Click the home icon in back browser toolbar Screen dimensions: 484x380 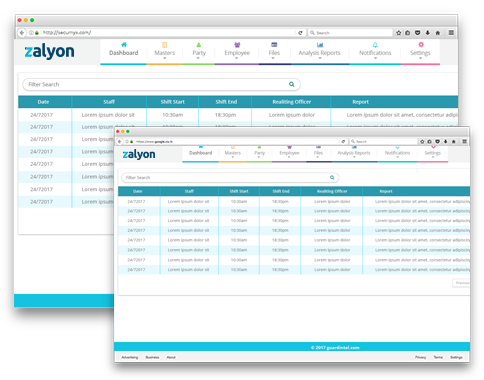(438, 33)
